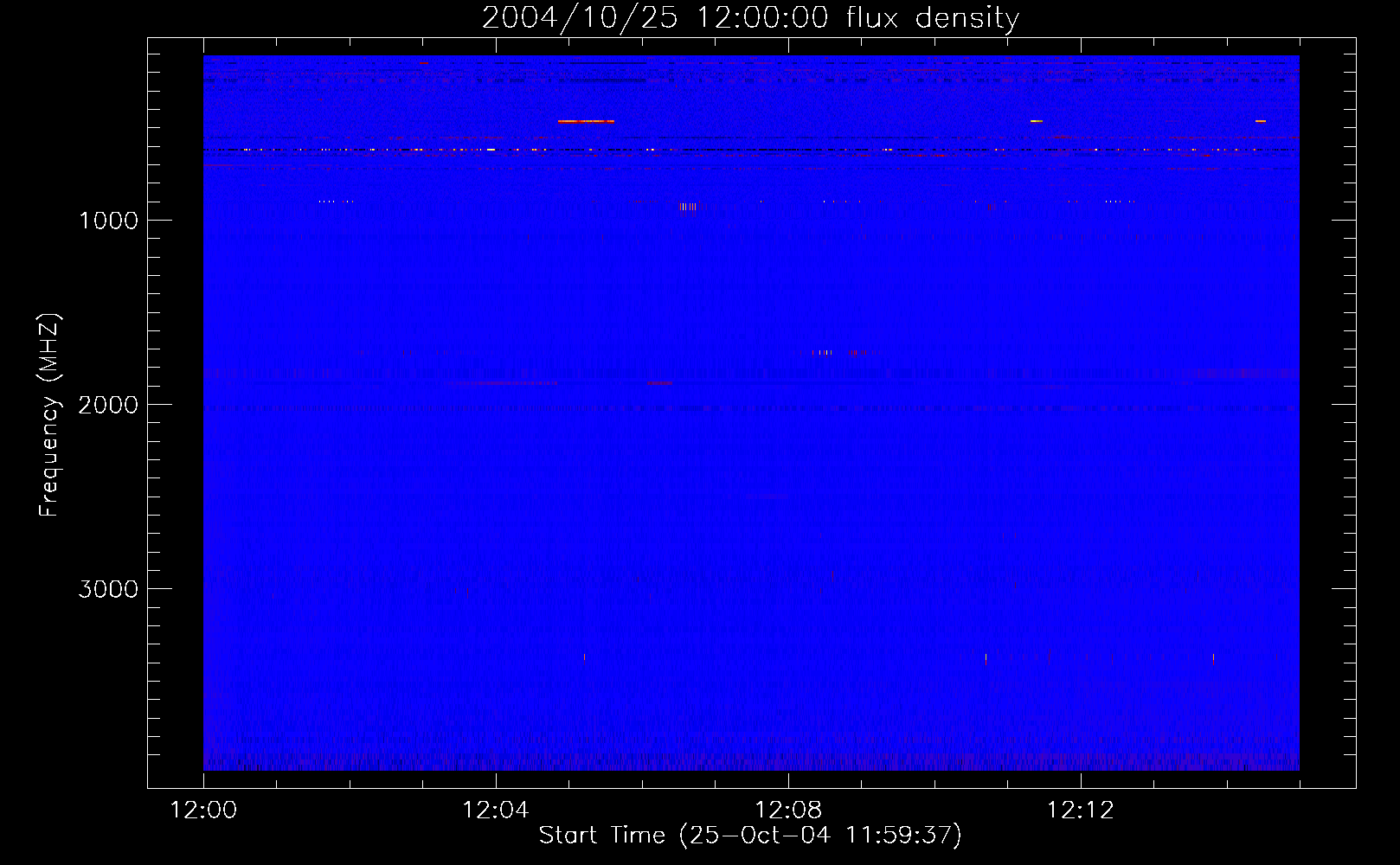Click the 3000 frequency tick label
Image resolution: width=1400 pixels, height=865 pixels.
point(108,589)
